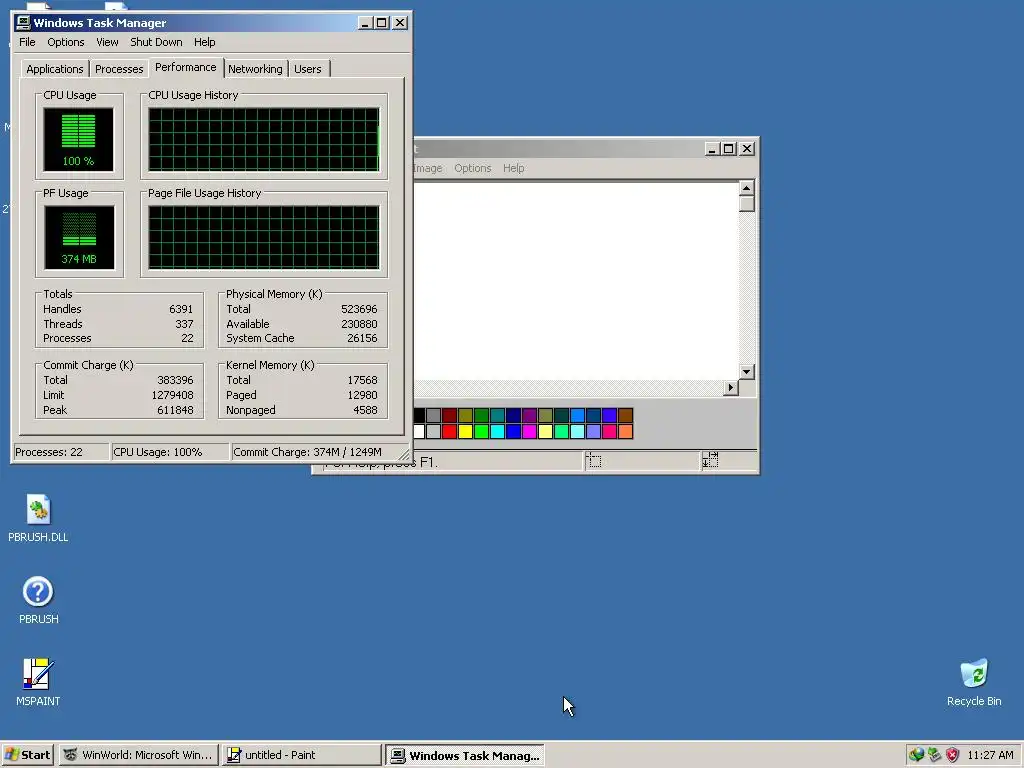Click status bar text Commit Charge: 374M / 1249M
1024x768 pixels.
308,452
